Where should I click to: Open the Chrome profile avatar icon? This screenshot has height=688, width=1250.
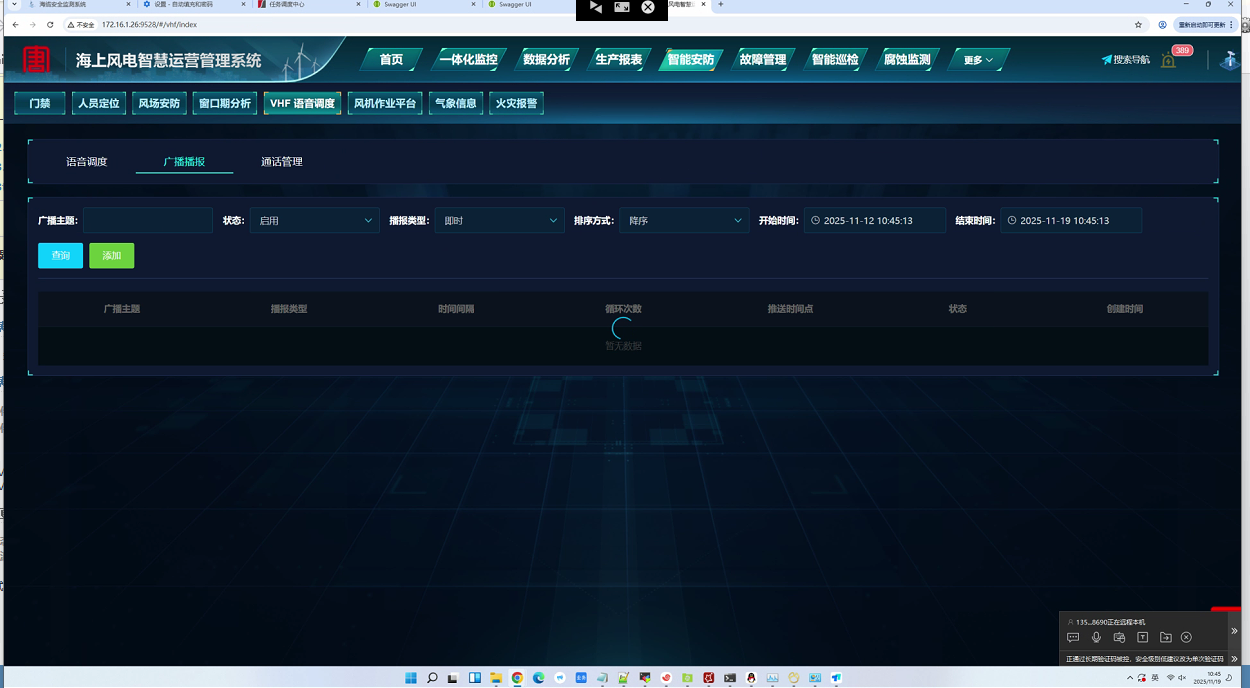coord(1162,25)
